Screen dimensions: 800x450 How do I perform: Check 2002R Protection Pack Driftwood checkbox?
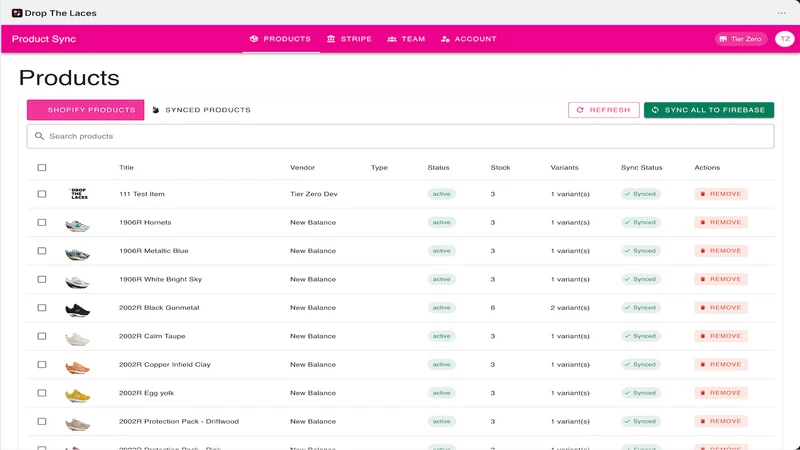pos(42,421)
